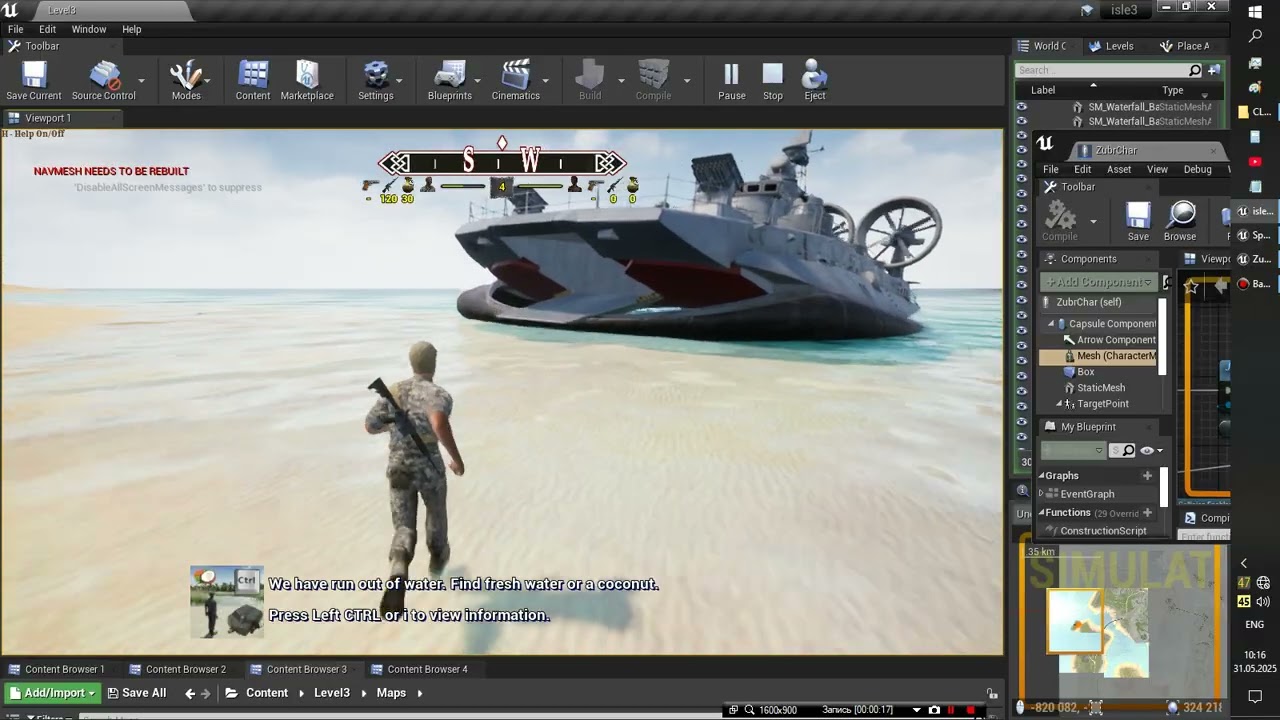Open the Asset menu in ZubrChar window
Screen dimensions: 1280x720
1119,169
